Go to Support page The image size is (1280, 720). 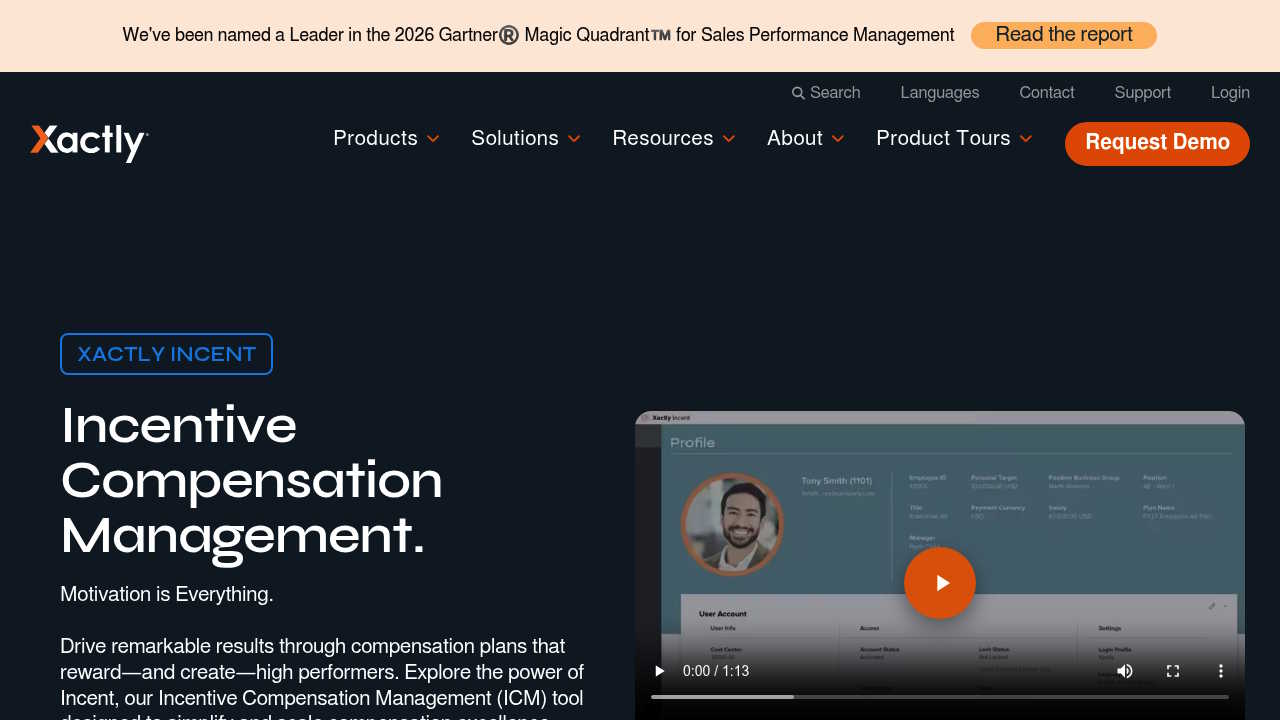pos(1143,93)
